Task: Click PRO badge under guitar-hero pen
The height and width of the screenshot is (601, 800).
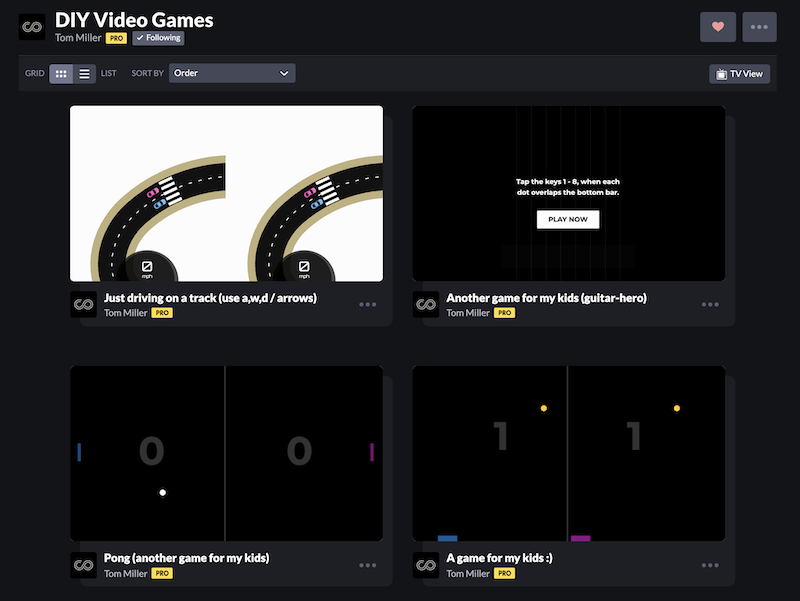Action: (504, 313)
